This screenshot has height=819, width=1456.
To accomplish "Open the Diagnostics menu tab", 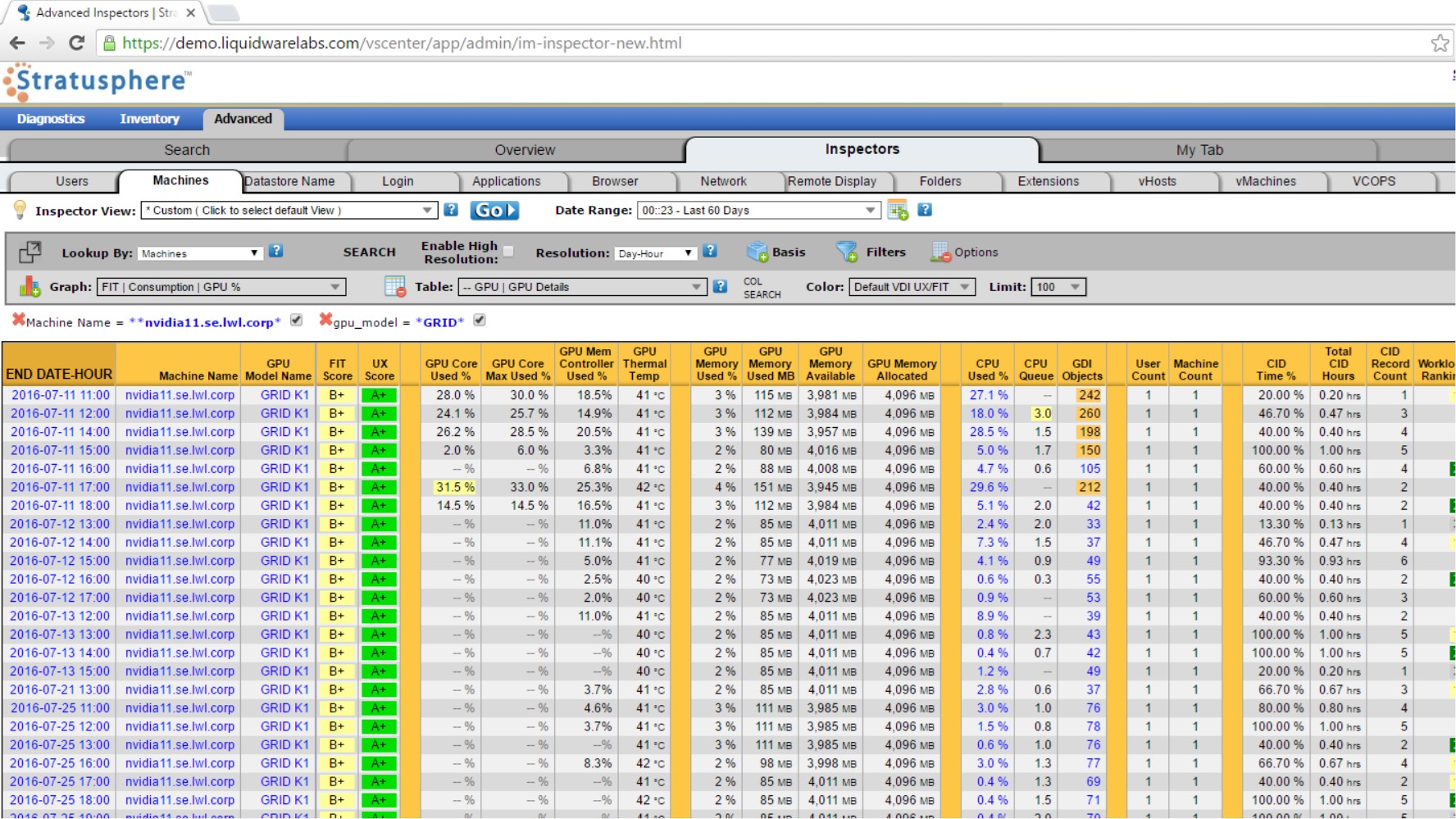I will 51,119.
